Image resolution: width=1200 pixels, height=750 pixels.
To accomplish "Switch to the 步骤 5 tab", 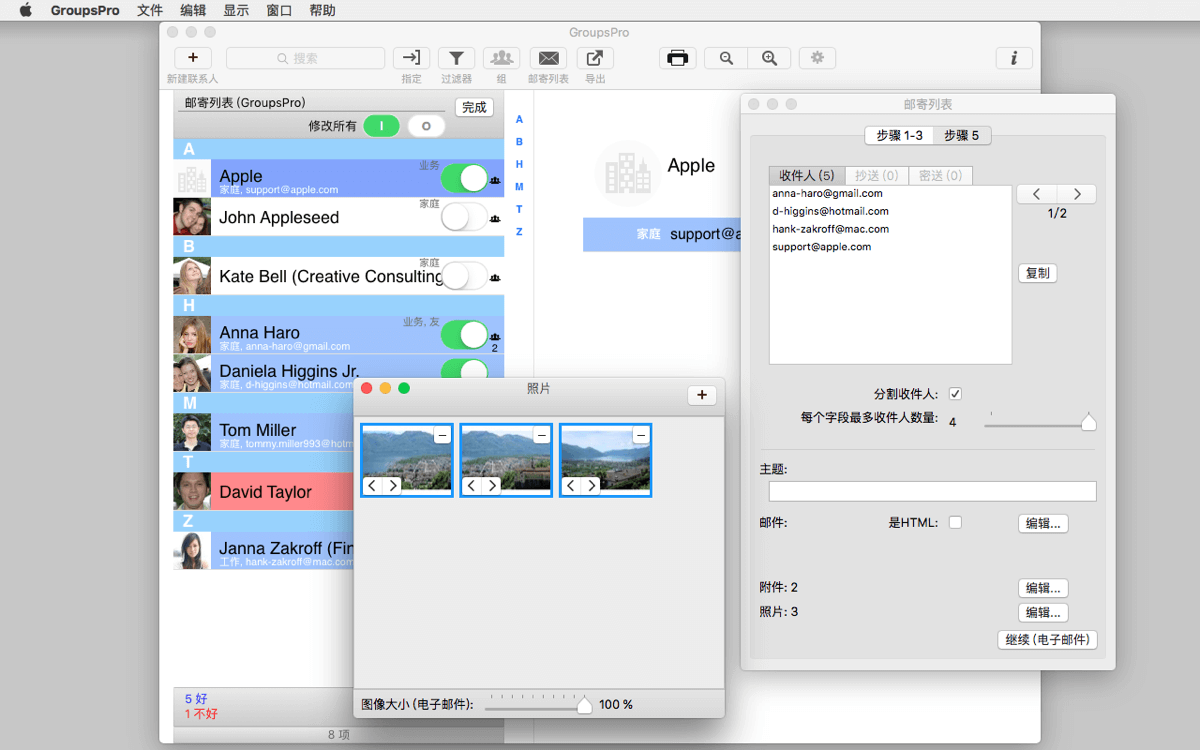I will (x=962, y=135).
